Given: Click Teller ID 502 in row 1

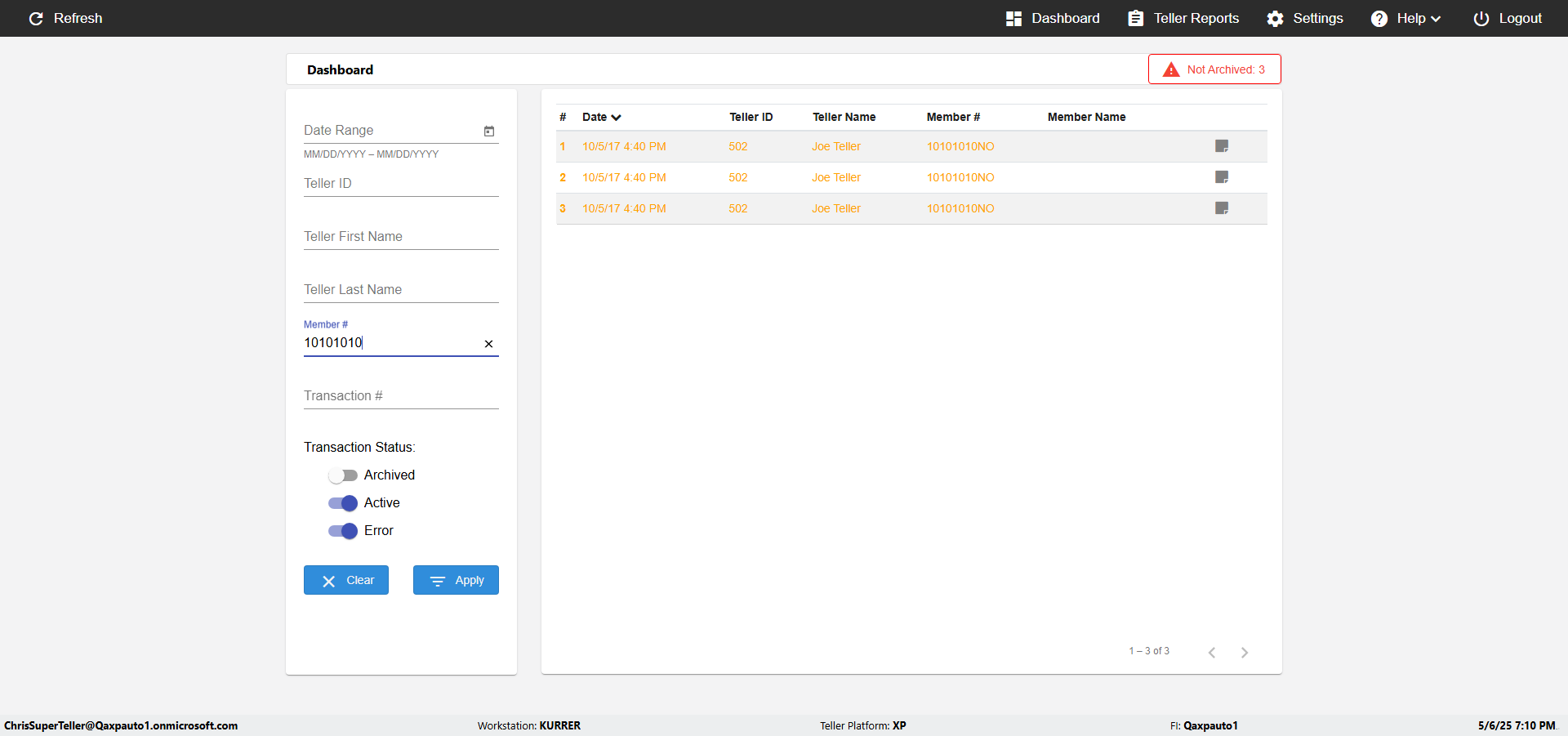Looking at the screenshot, I should 738,146.
